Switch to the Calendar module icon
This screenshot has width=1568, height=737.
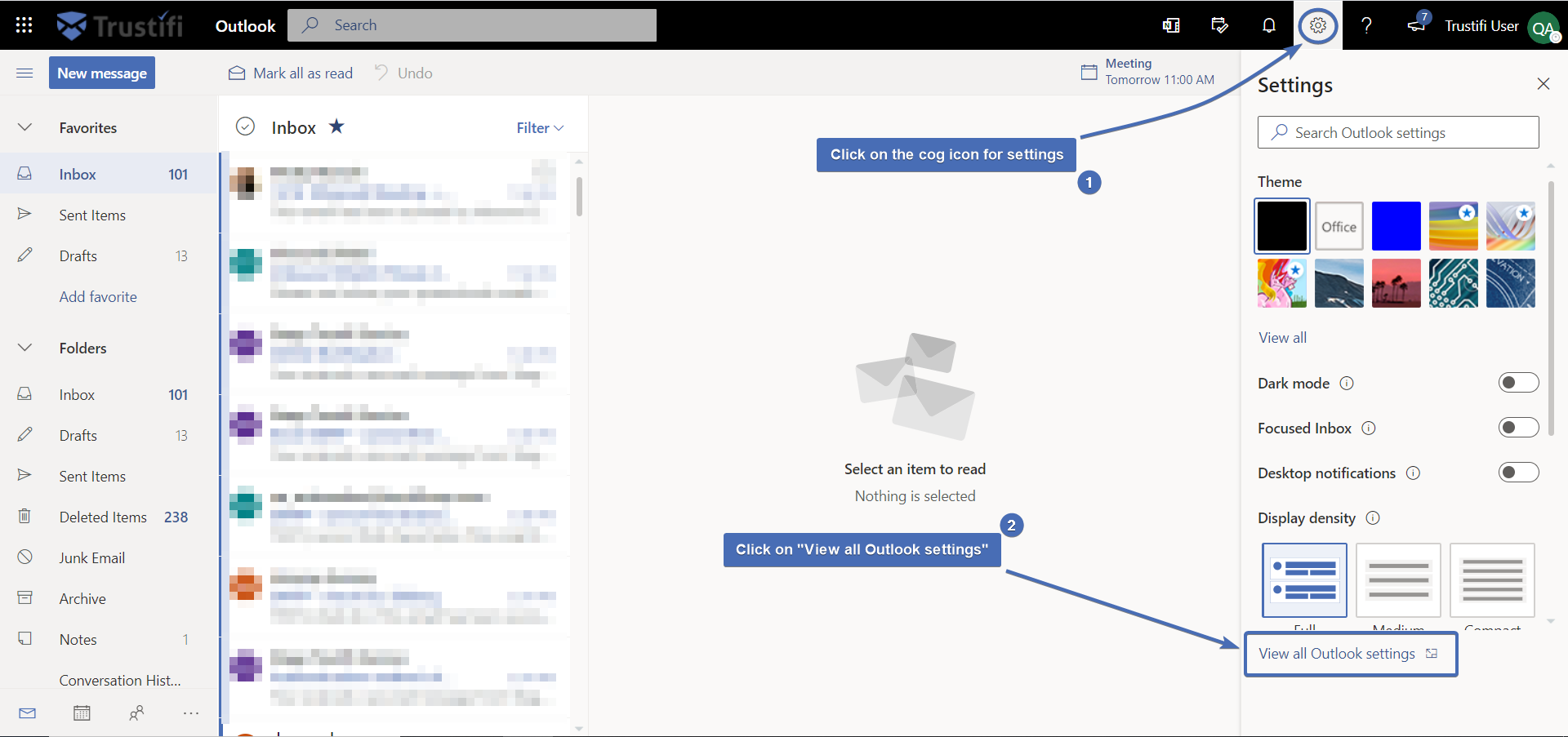point(82,713)
